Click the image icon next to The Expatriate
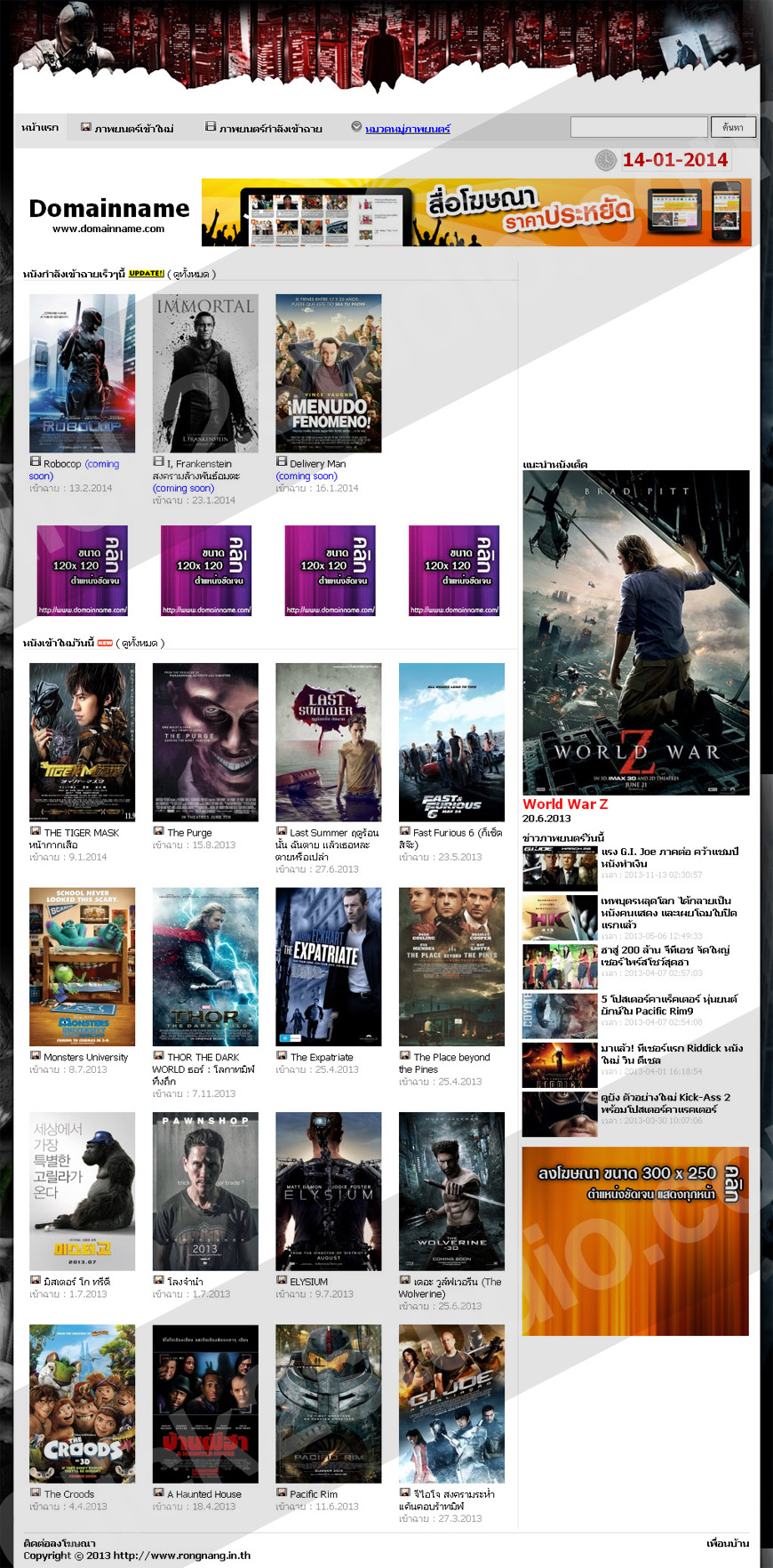773x1568 pixels. pyautogui.click(x=281, y=1055)
